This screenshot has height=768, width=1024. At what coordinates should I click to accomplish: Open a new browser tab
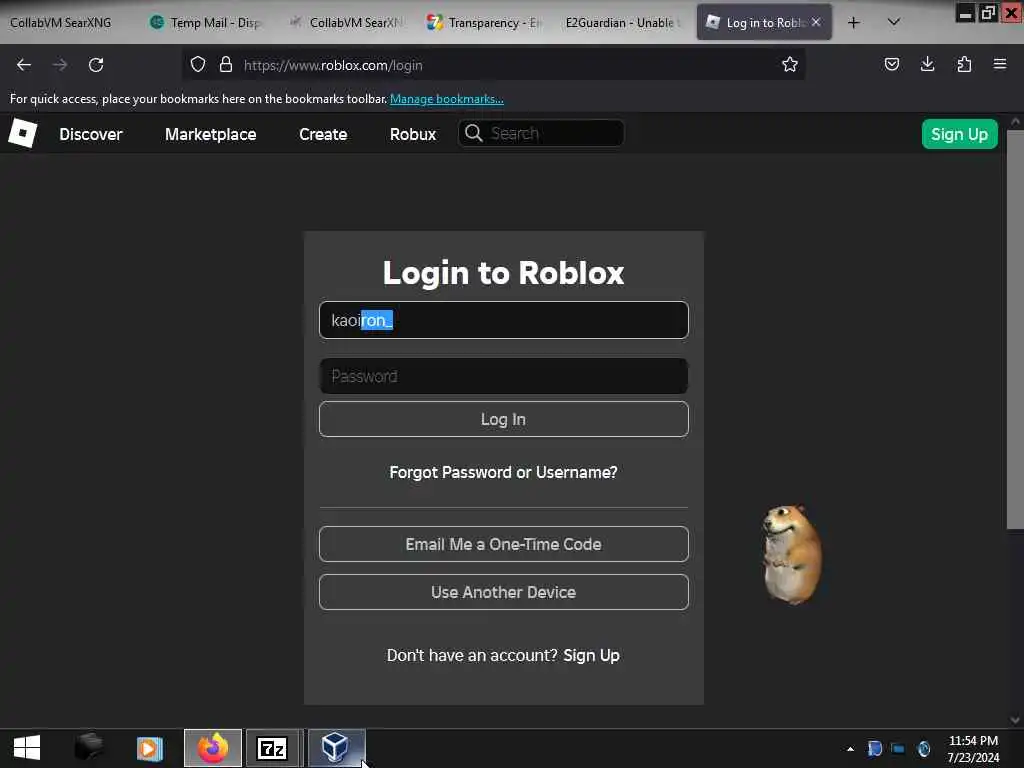tap(854, 23)
